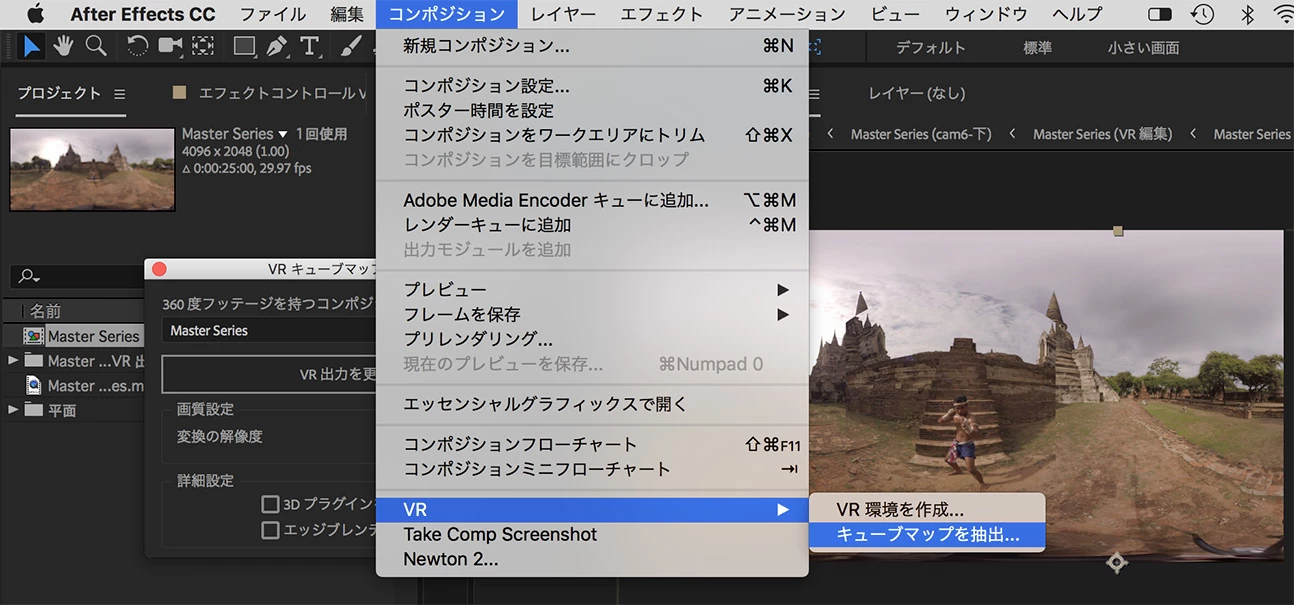Open the エフェクト menu
The height and width of the screenshot is (605, 1294).
click(662, 14)
